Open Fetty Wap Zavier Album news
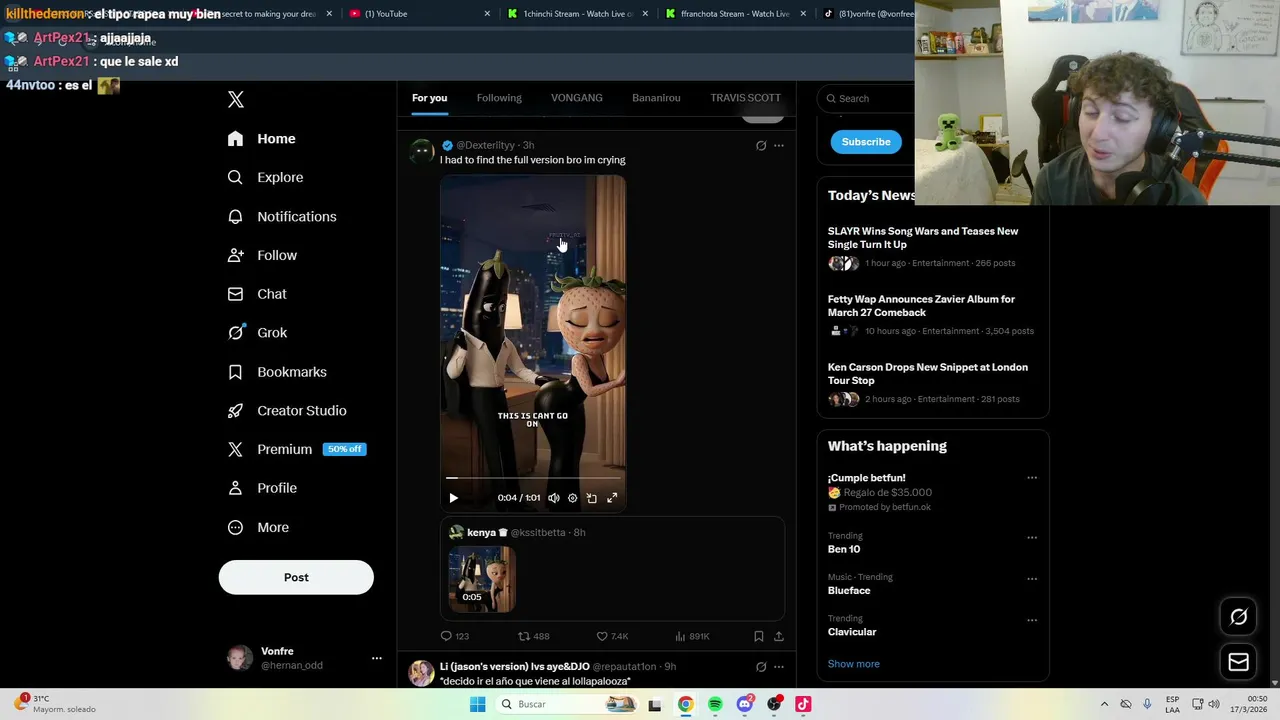Viewport: 1280px width, 720px height. pyautogui.click(x=932, y=315)
